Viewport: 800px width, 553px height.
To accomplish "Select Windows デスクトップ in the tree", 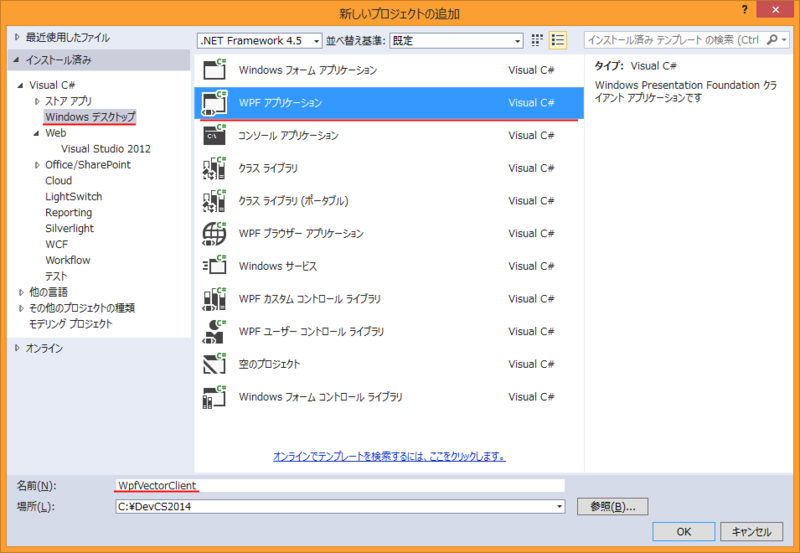I will click(x=90, y=117).
